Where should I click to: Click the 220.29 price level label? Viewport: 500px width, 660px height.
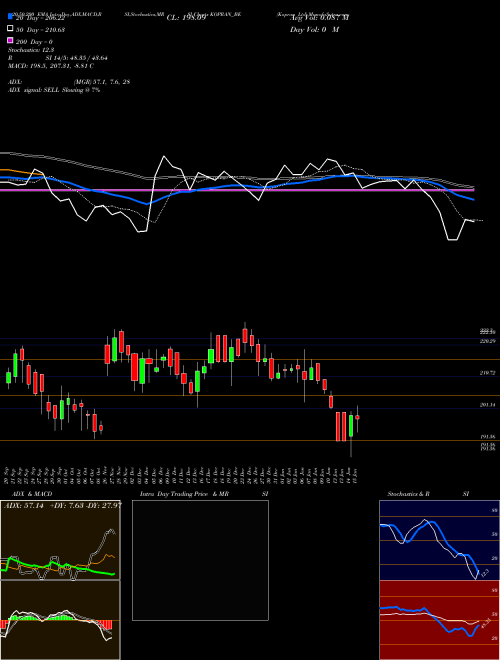pos(487,341)
